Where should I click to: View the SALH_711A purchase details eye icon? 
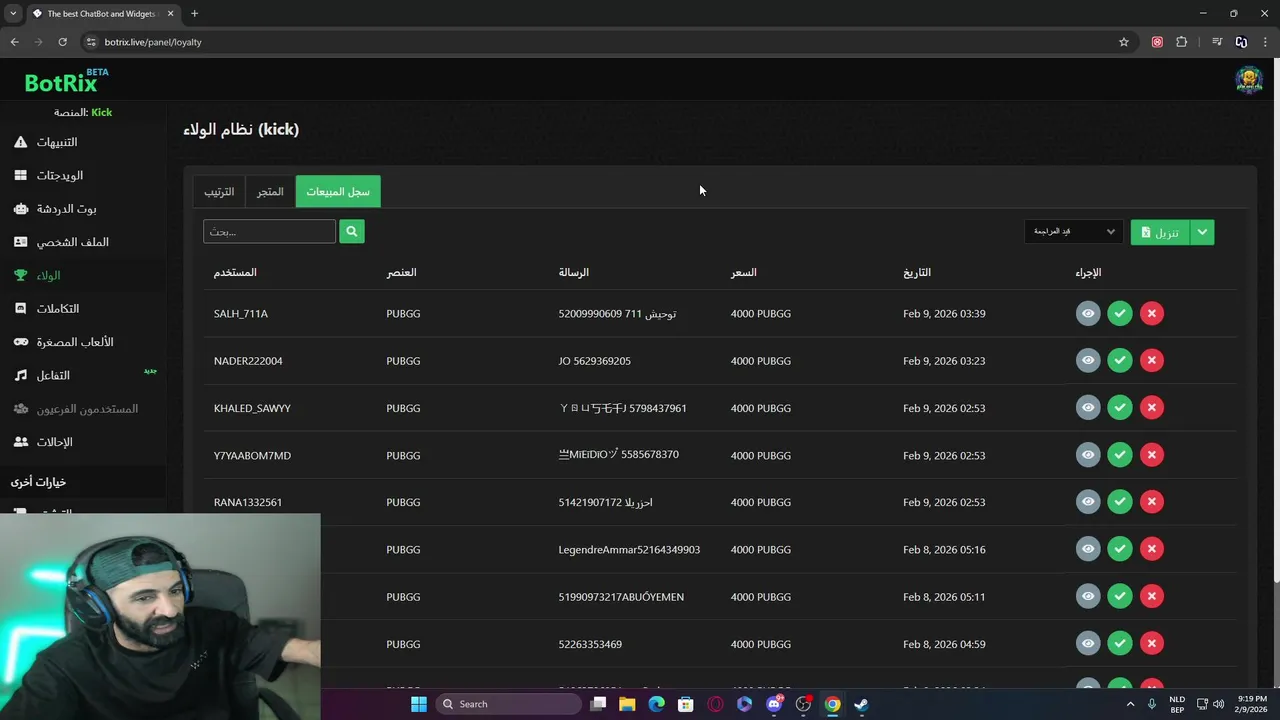tap(1088, 313)
